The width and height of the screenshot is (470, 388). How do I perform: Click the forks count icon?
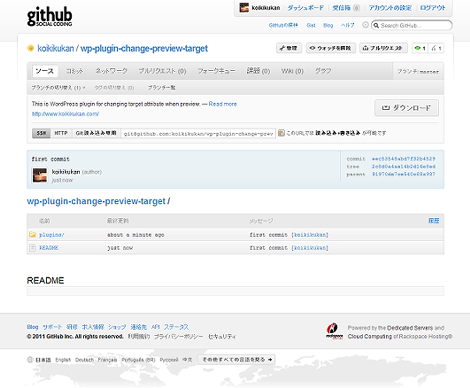click(436, 48)
